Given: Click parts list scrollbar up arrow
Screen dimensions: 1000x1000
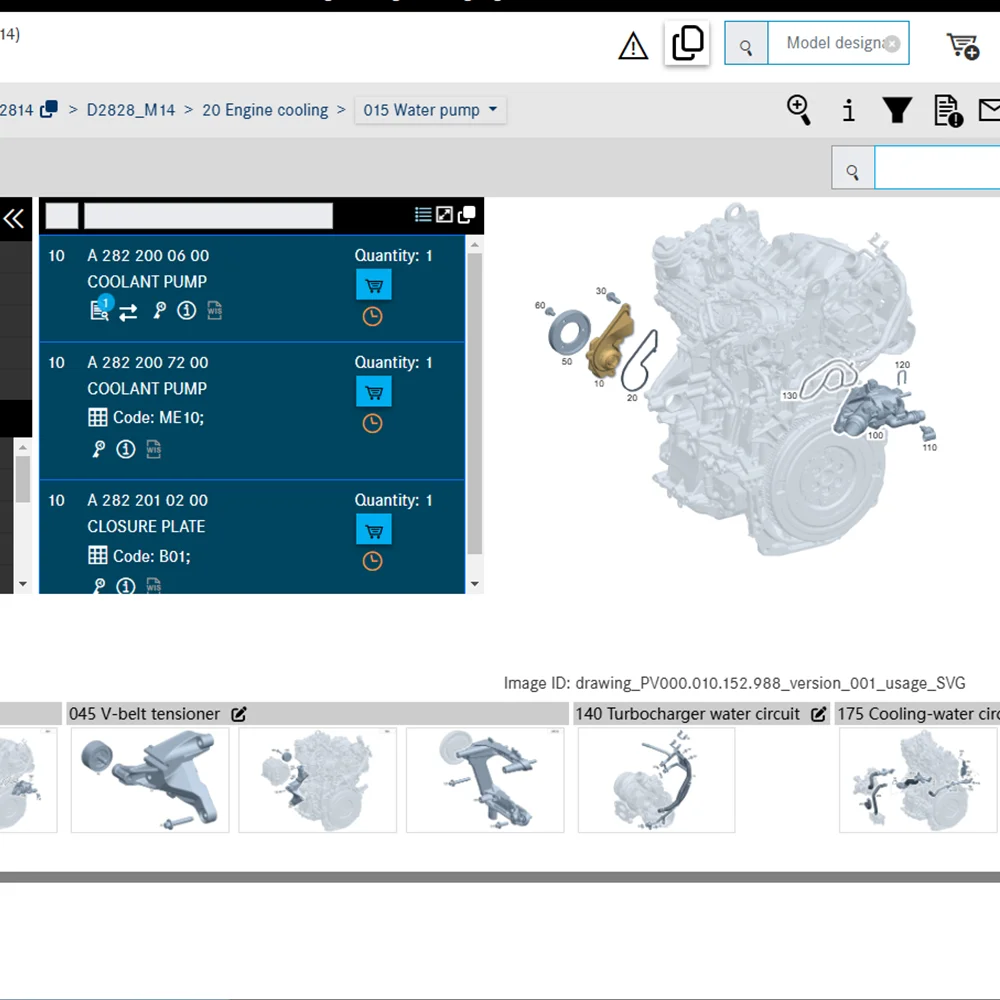Looking at the screenshot, I should click(474, 245).
